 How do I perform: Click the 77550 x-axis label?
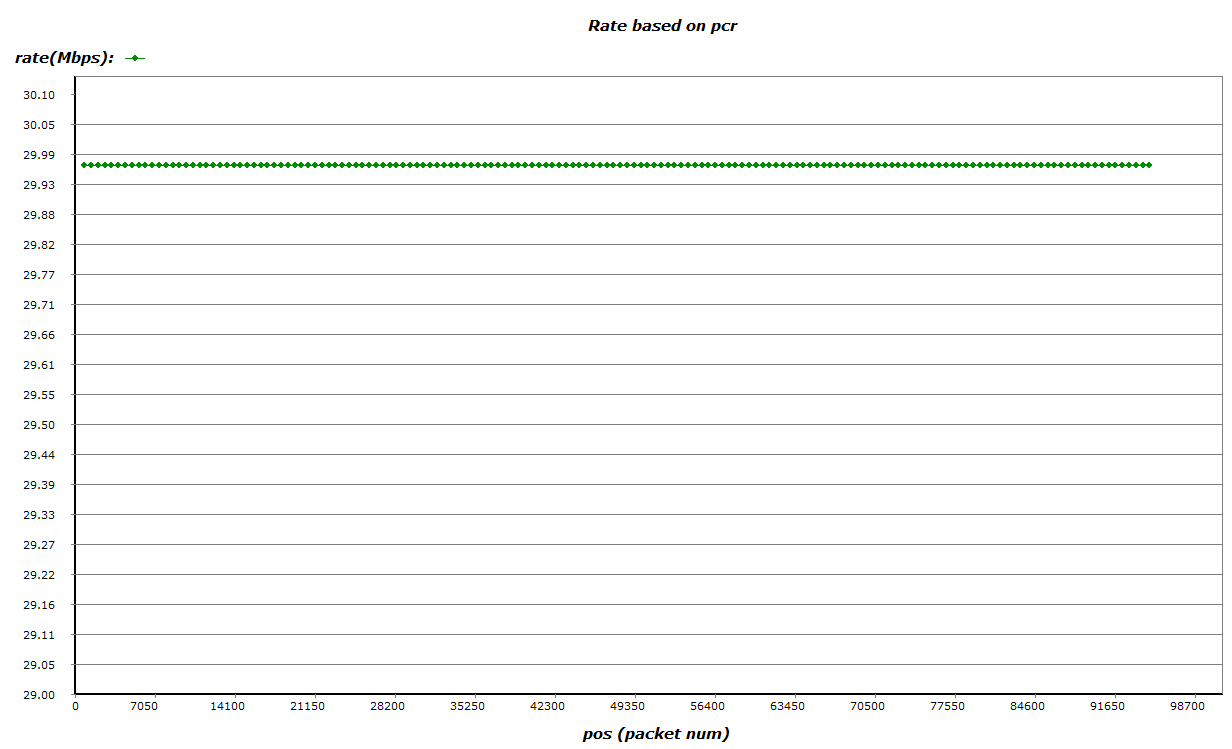(x=948, y=707)
